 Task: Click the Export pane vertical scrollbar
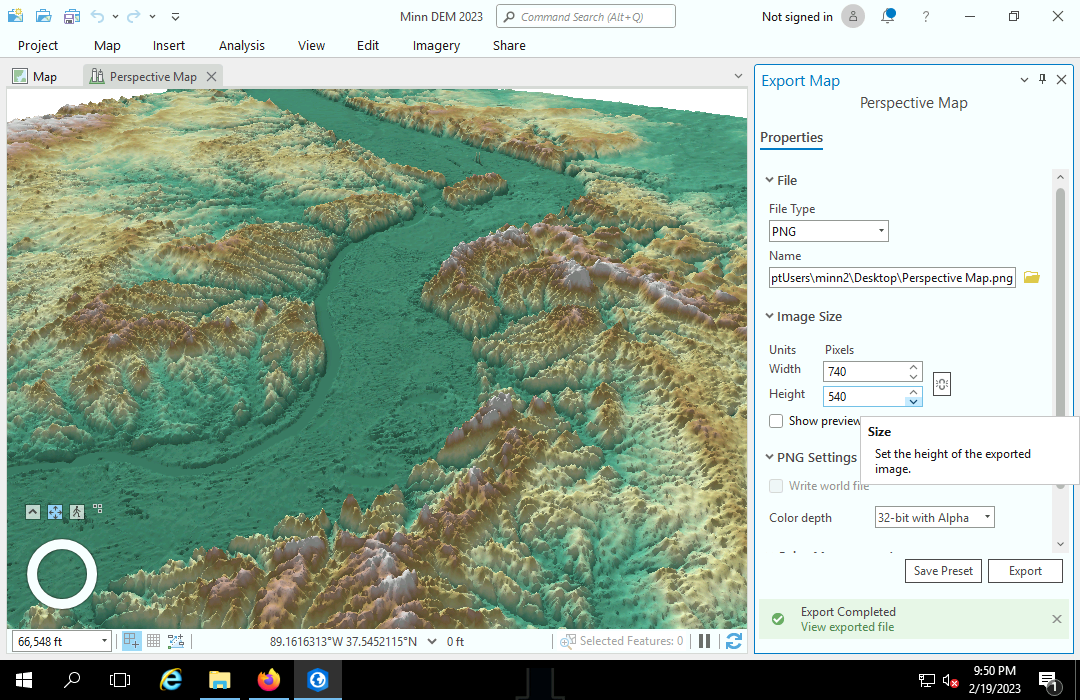(1060, 300)
